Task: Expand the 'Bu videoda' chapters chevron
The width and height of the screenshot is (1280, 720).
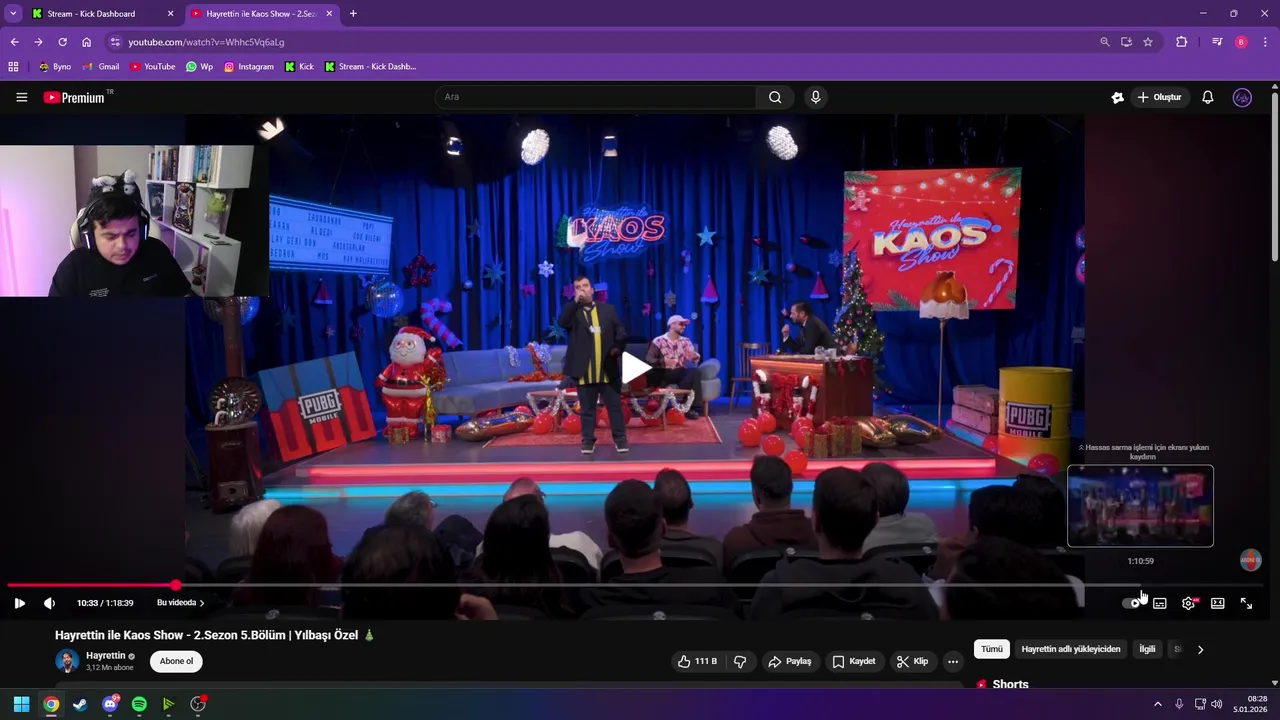Action: [x=202, y=603]
